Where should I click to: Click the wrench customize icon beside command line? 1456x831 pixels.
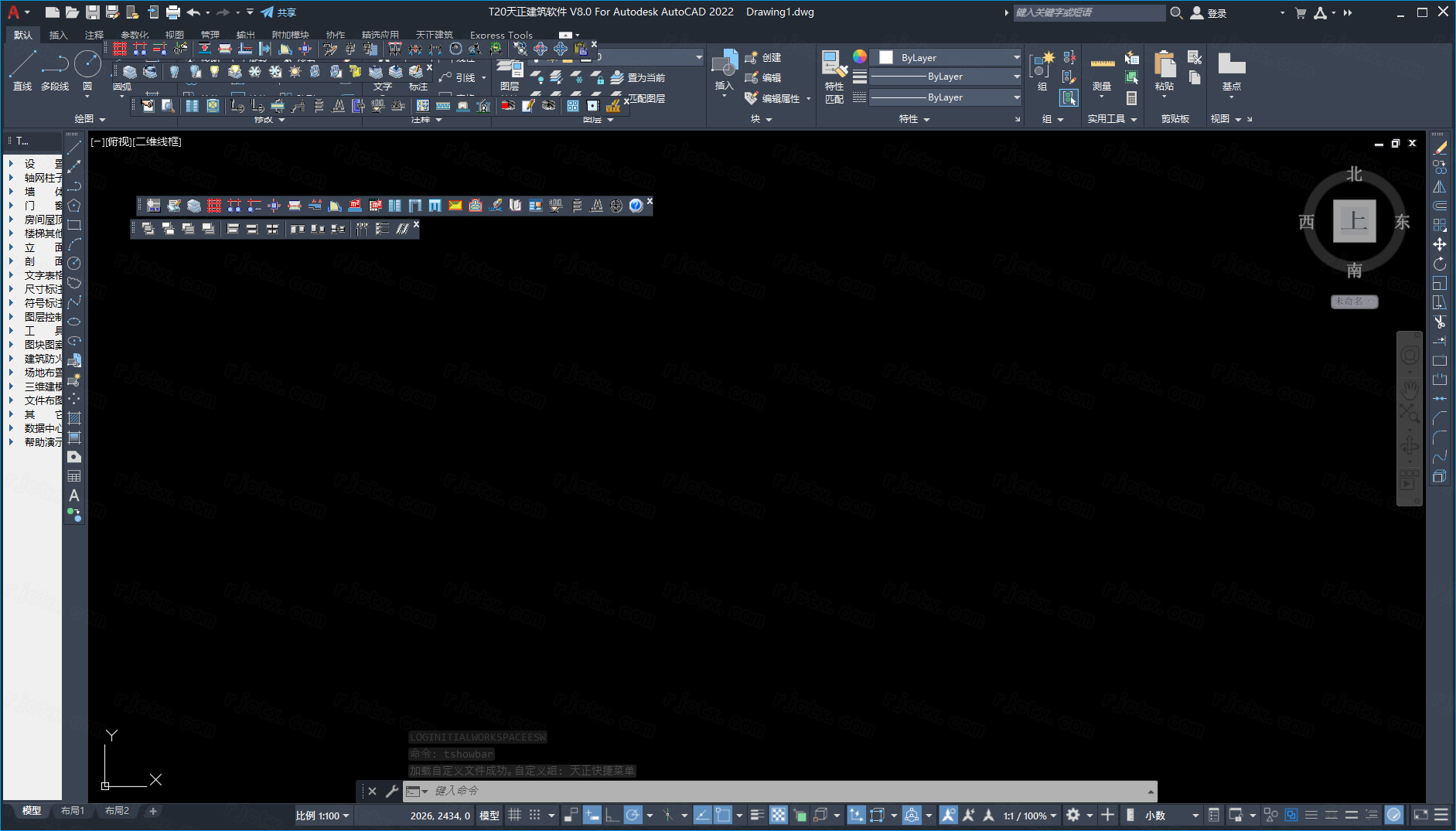392,791
